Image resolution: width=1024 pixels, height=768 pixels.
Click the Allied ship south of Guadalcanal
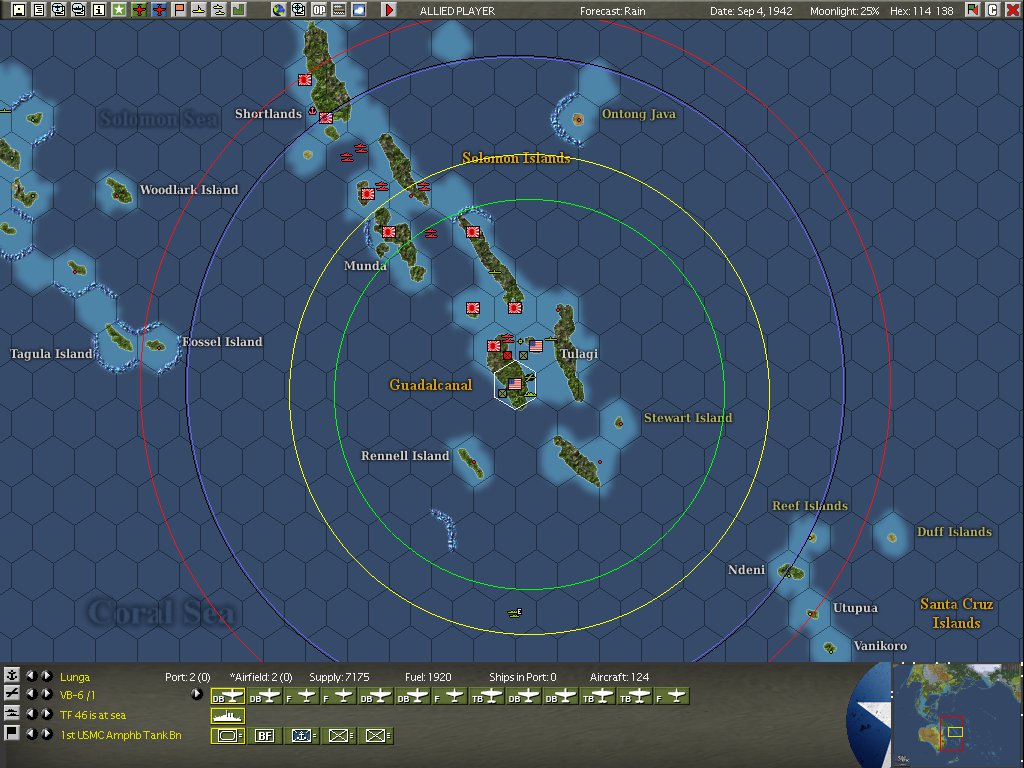pyautogui.click(x=515, y=613)
